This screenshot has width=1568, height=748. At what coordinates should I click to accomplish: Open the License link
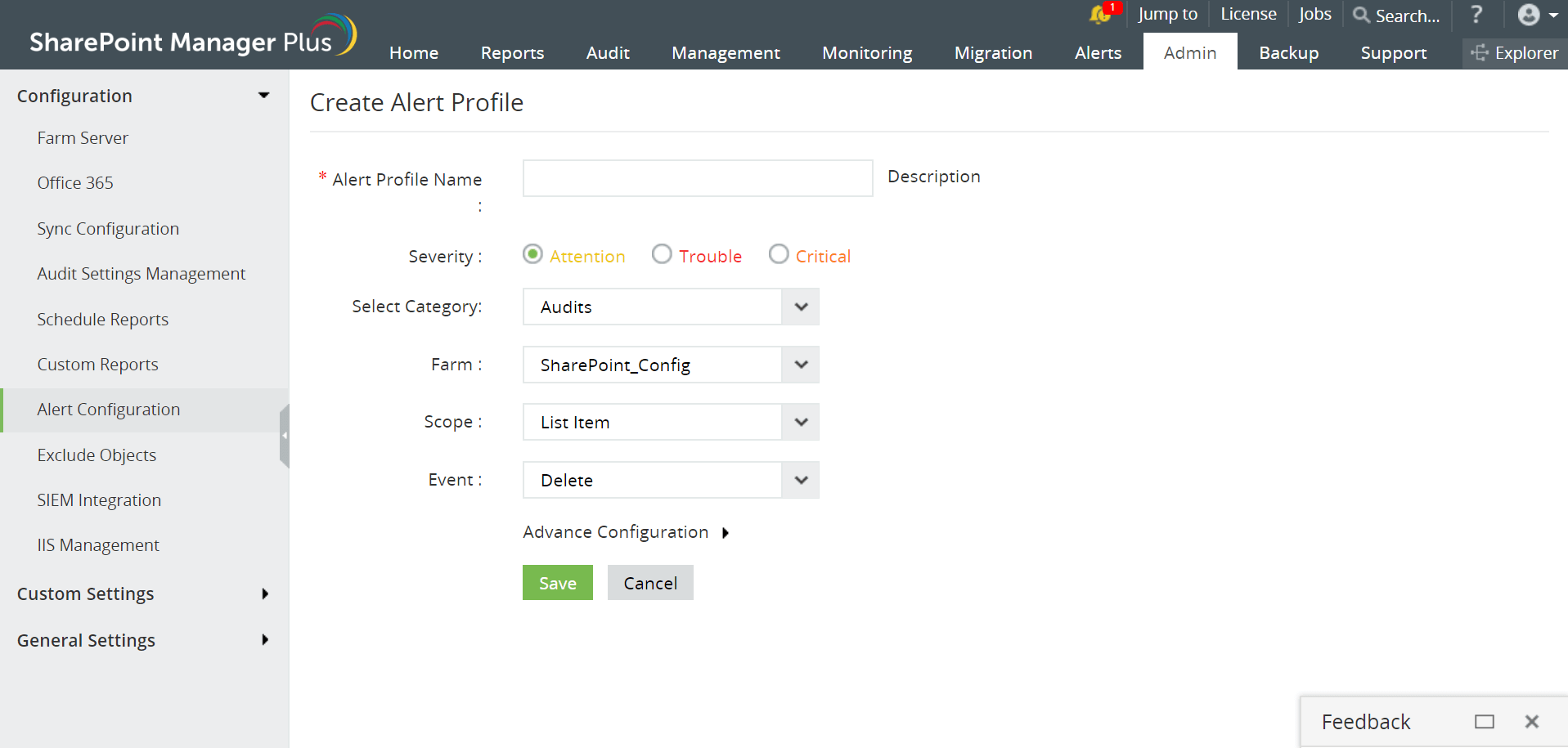1248,14
